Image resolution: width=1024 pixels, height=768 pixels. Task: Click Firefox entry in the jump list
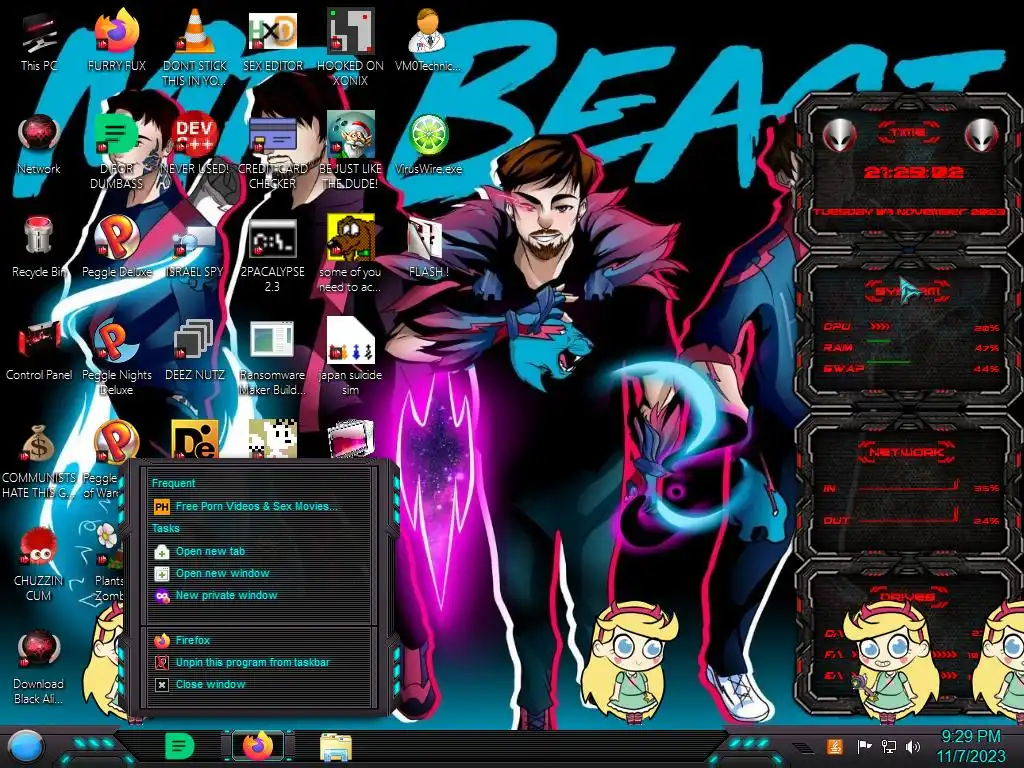182,641
